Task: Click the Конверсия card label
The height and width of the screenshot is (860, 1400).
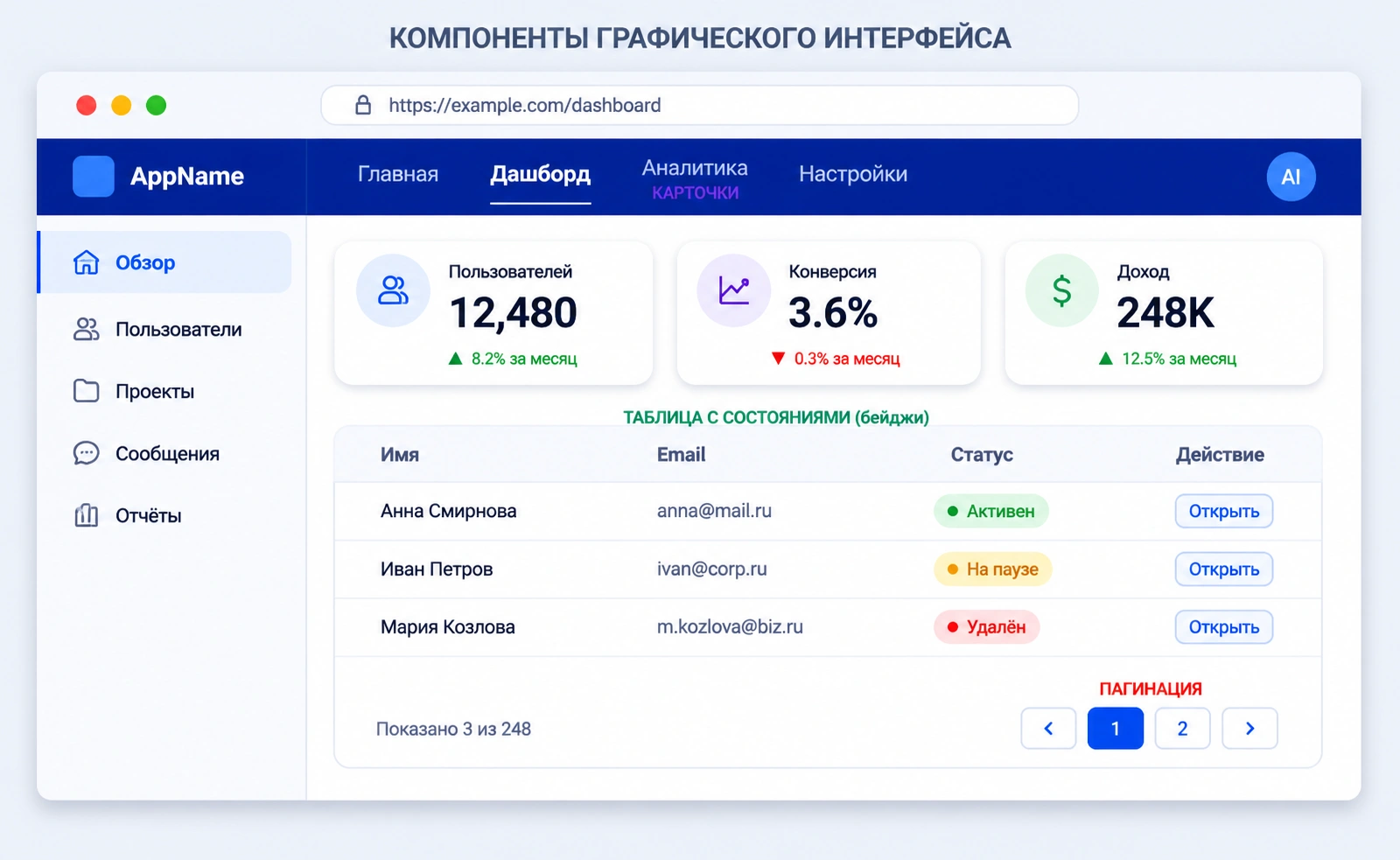Action: click(832, 272)
